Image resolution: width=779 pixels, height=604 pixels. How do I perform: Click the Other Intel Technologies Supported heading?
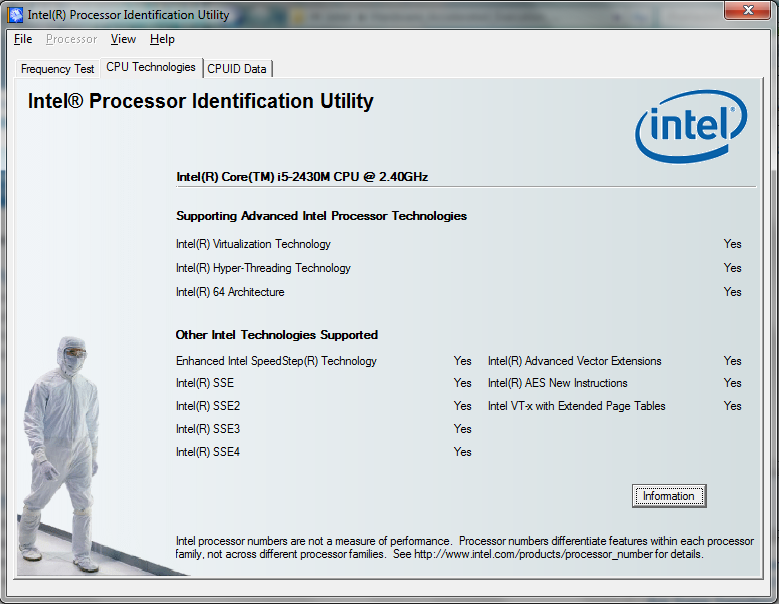tap(277, 335)
